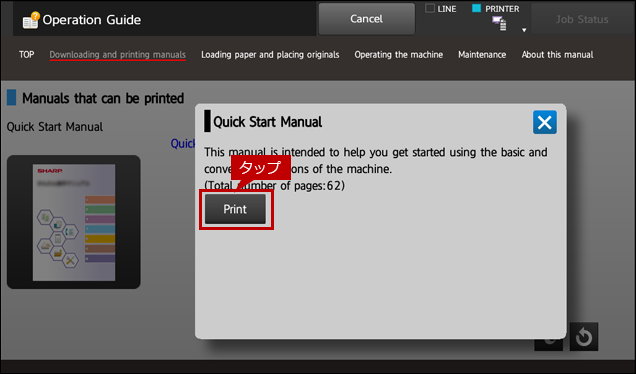
Task: Follow the blue Quick link text
Action: (183, 144)
